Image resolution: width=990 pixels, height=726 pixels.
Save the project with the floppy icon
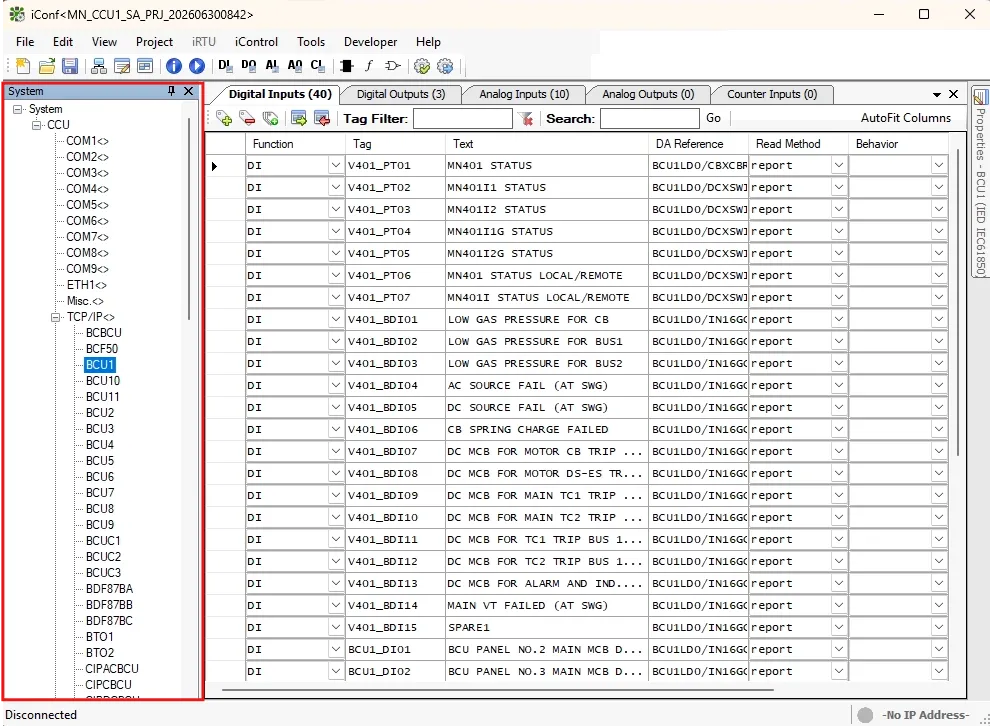(70, 66)
